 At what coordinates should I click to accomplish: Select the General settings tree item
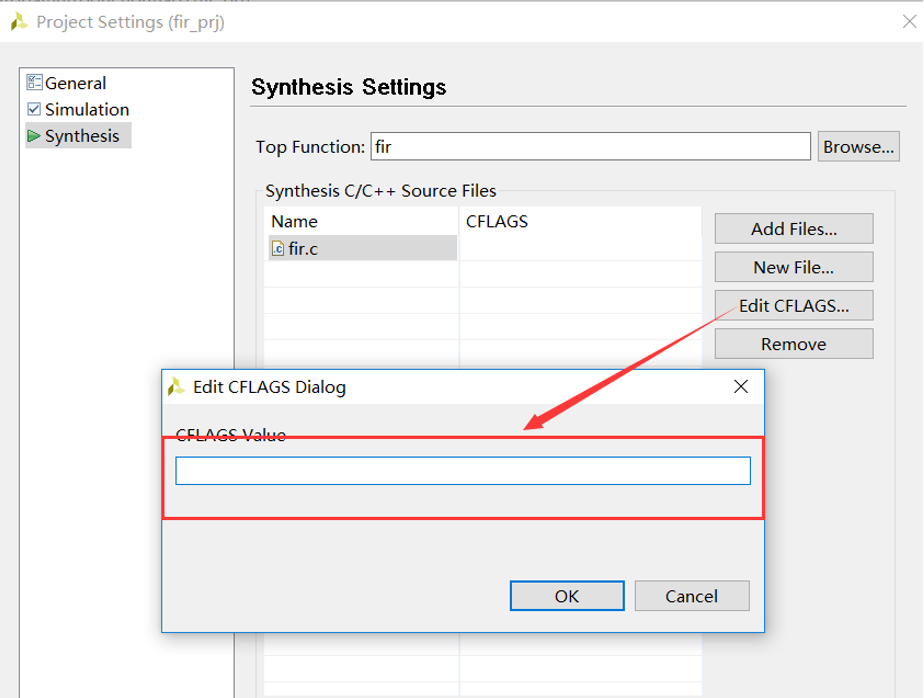(67, 83)
